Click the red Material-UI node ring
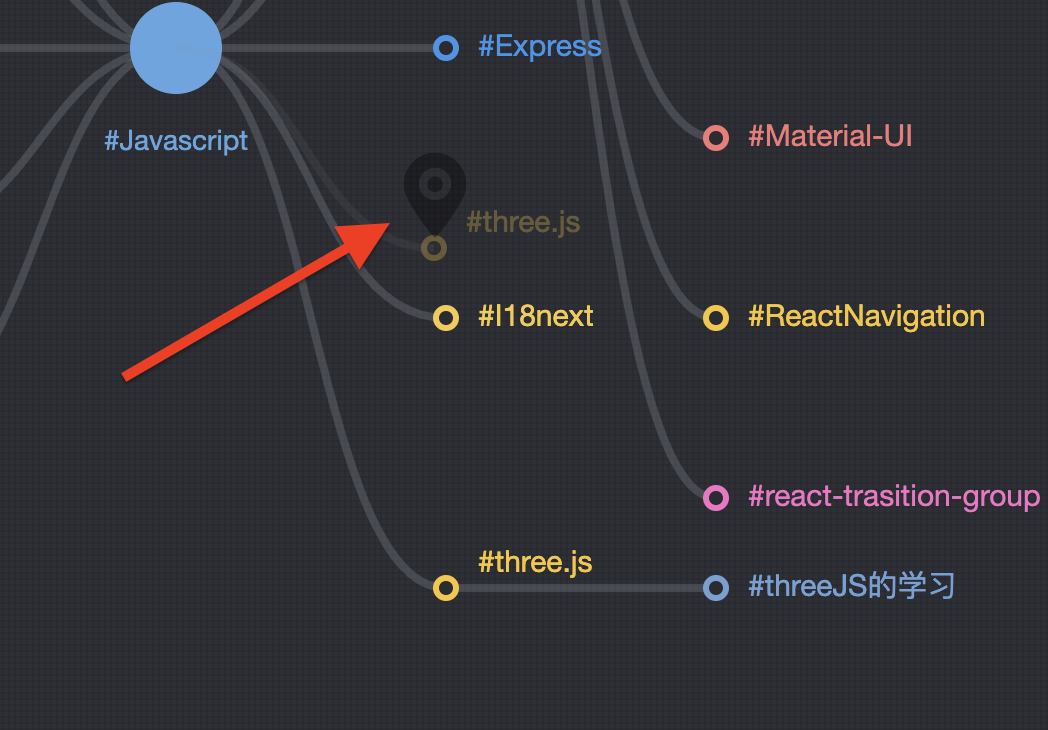The height and width of the screenshot is (730, 1048). pyautogui.click(x=716, y=138)
